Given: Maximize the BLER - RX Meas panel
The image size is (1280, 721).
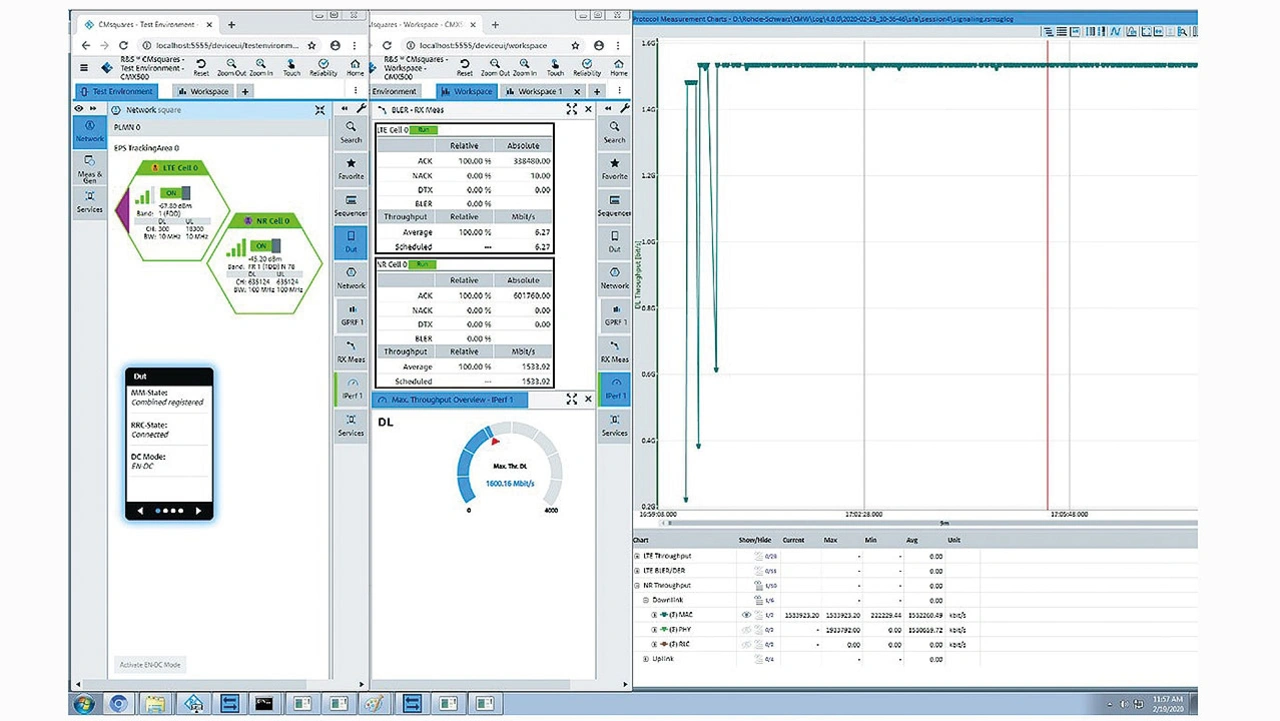Looking at the screenshot, I should click(572, 109).
